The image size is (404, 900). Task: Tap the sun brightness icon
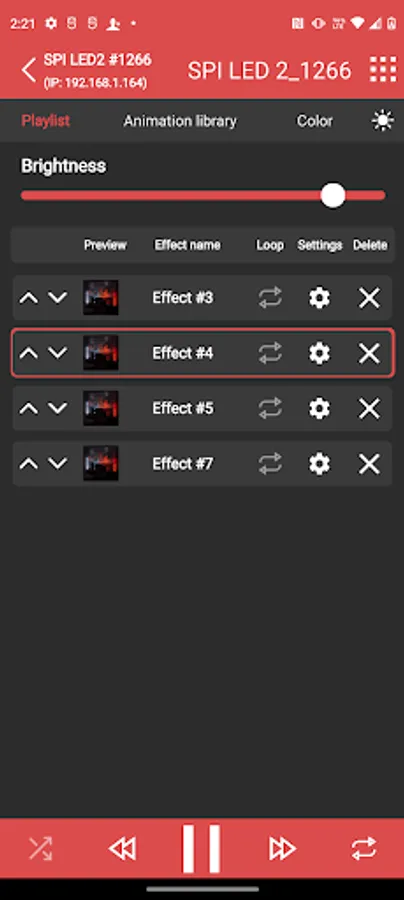(383, 121)
